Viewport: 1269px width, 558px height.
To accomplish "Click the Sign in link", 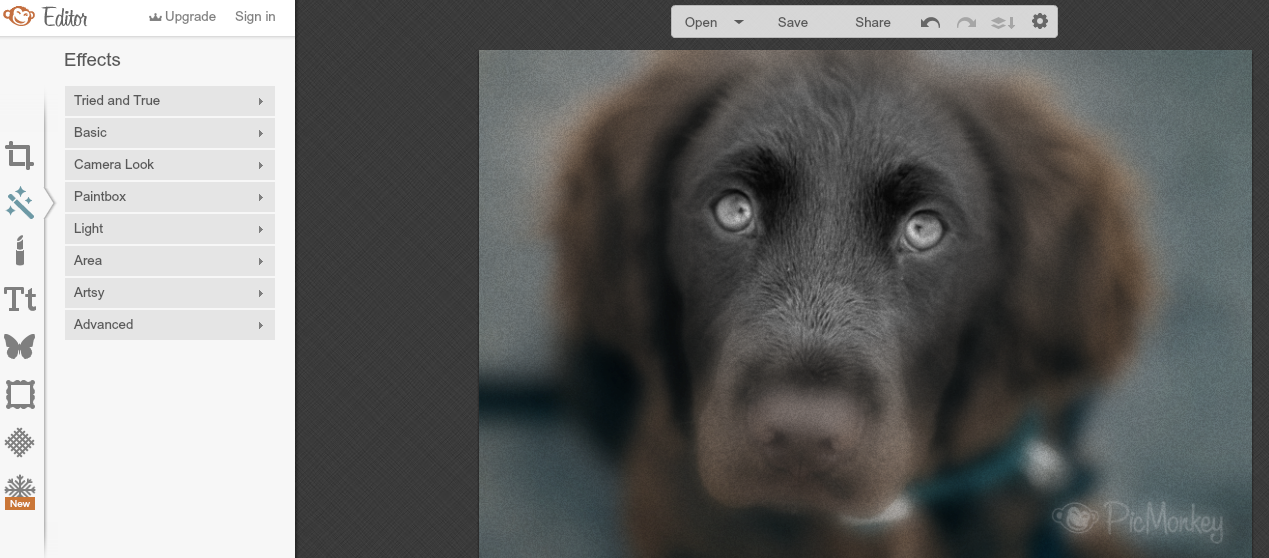I will point(255,17).
